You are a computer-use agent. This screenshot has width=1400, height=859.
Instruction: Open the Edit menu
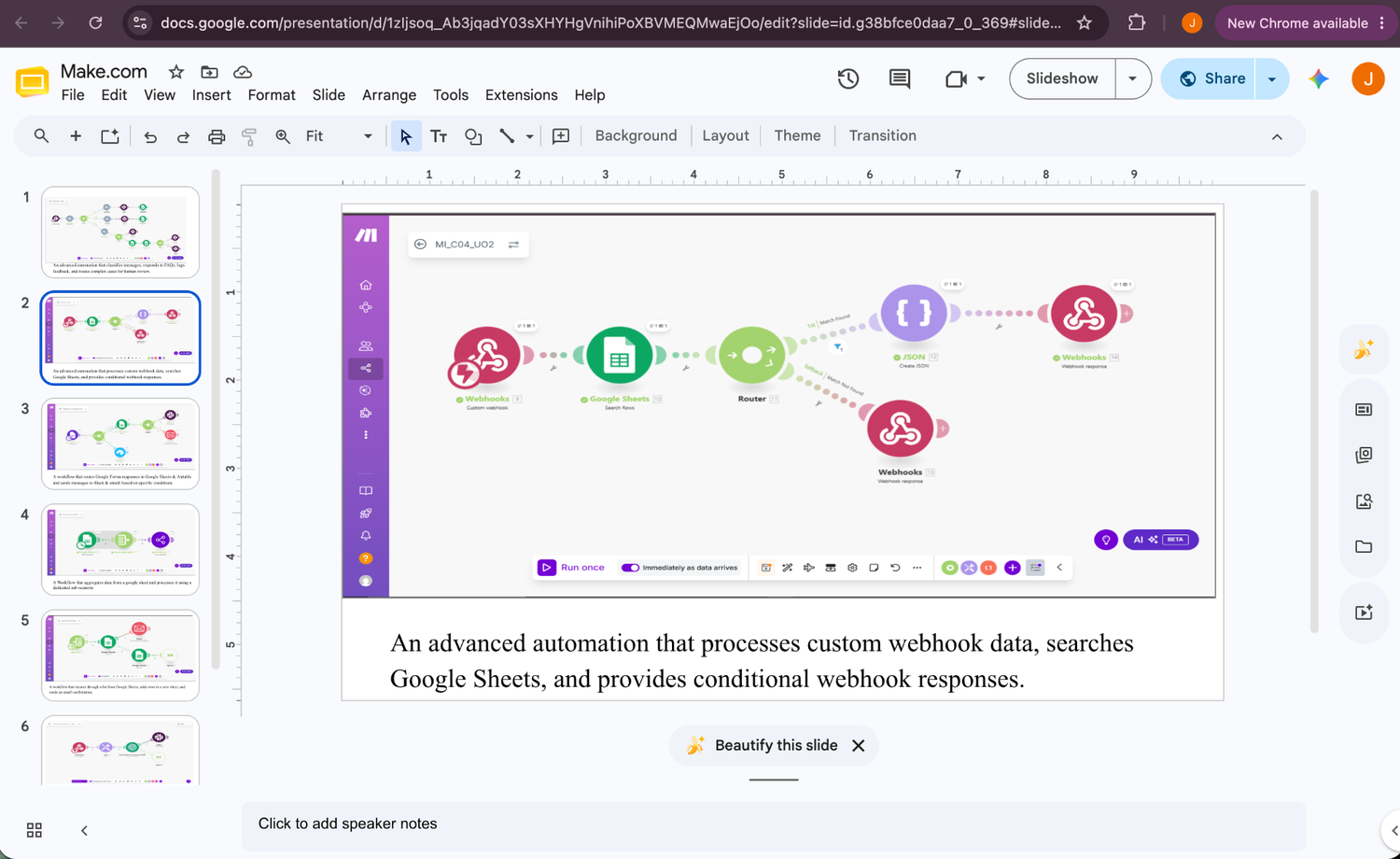(x=114, y=95)
